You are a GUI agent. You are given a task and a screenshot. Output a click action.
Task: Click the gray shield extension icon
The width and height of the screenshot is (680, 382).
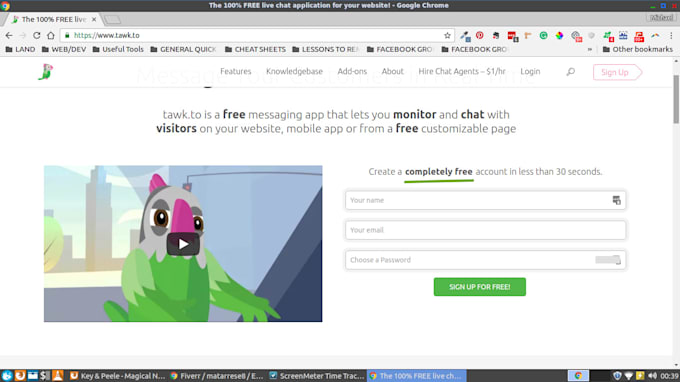pos(592,36)
